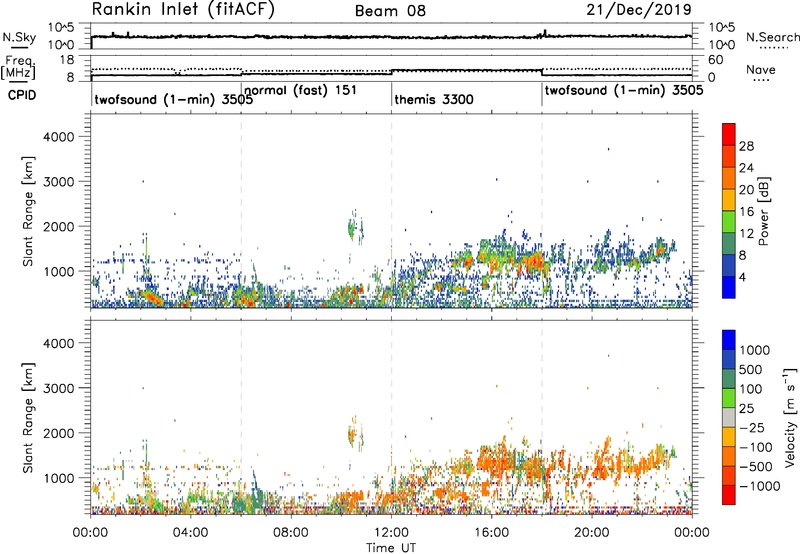Click the 'N.Search' legend label
The width and height of the screenshot is (800, 554).
coord(773,37)
